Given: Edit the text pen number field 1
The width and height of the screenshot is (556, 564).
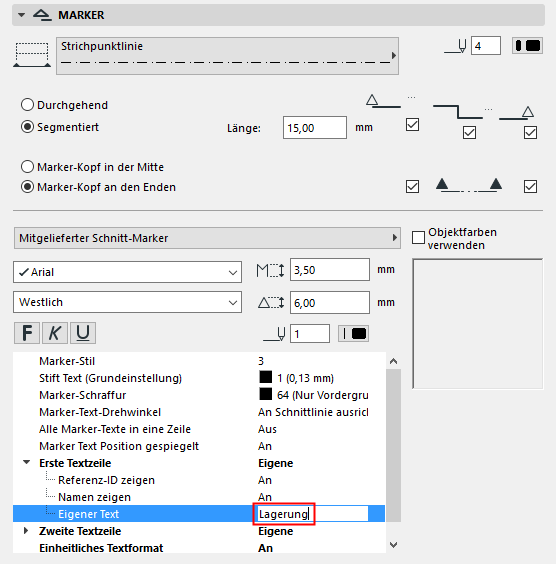Looking at the screenshot, I should tap(310, 334).
